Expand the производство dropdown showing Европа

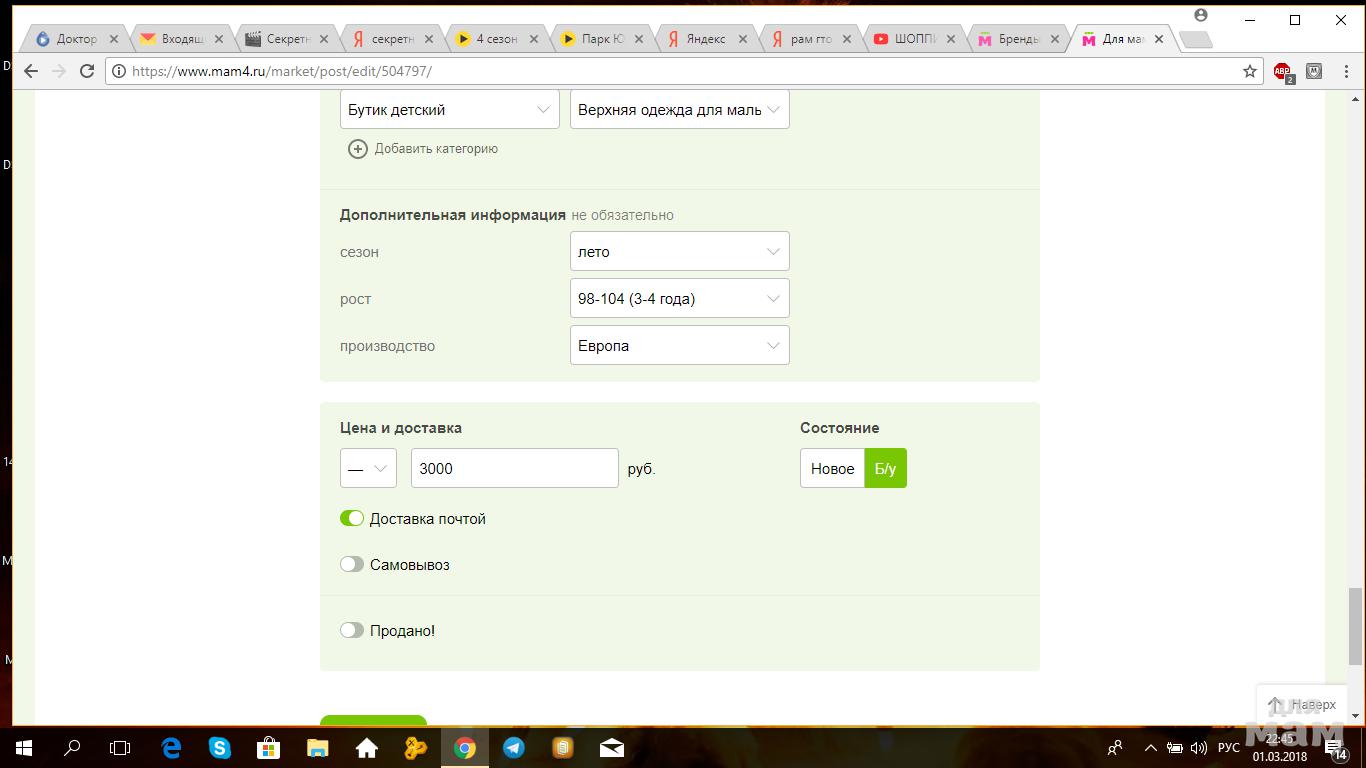pos(679,346)
